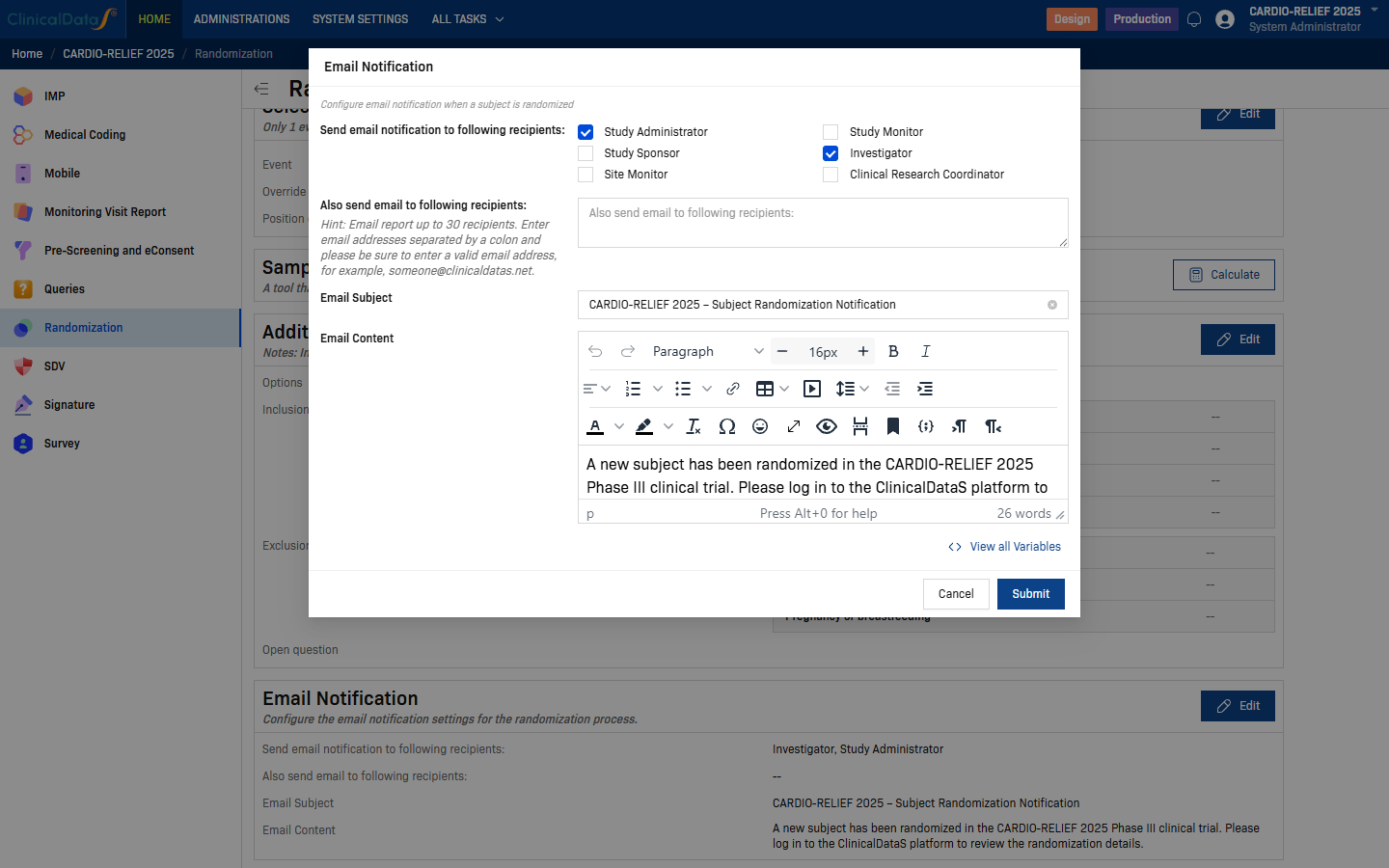Open line height dropdown

(x=853, y=389)
